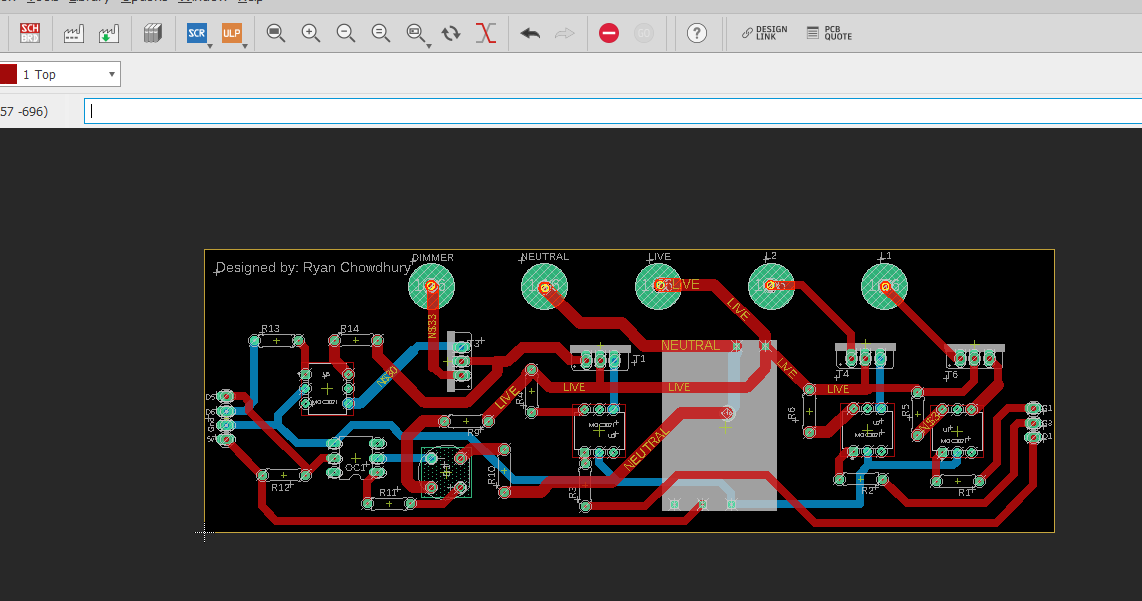
Task: Click the R9 resistor label
Action: [x=474, y=433]
